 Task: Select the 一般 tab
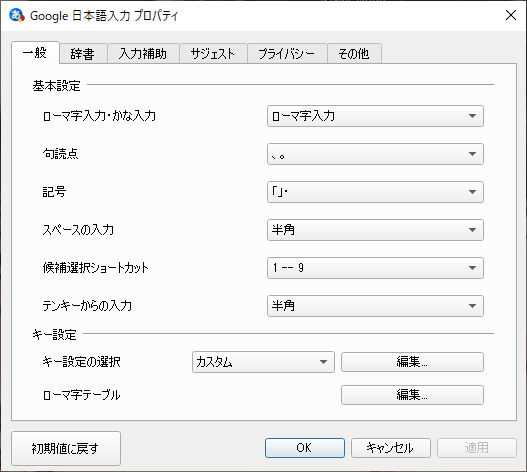coord(35,52)
